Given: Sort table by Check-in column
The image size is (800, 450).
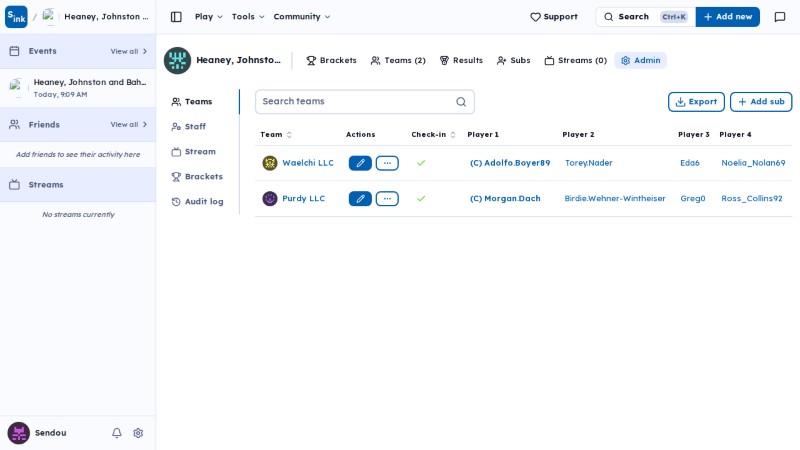Looking at the screenshot, I should pos(433,135).
